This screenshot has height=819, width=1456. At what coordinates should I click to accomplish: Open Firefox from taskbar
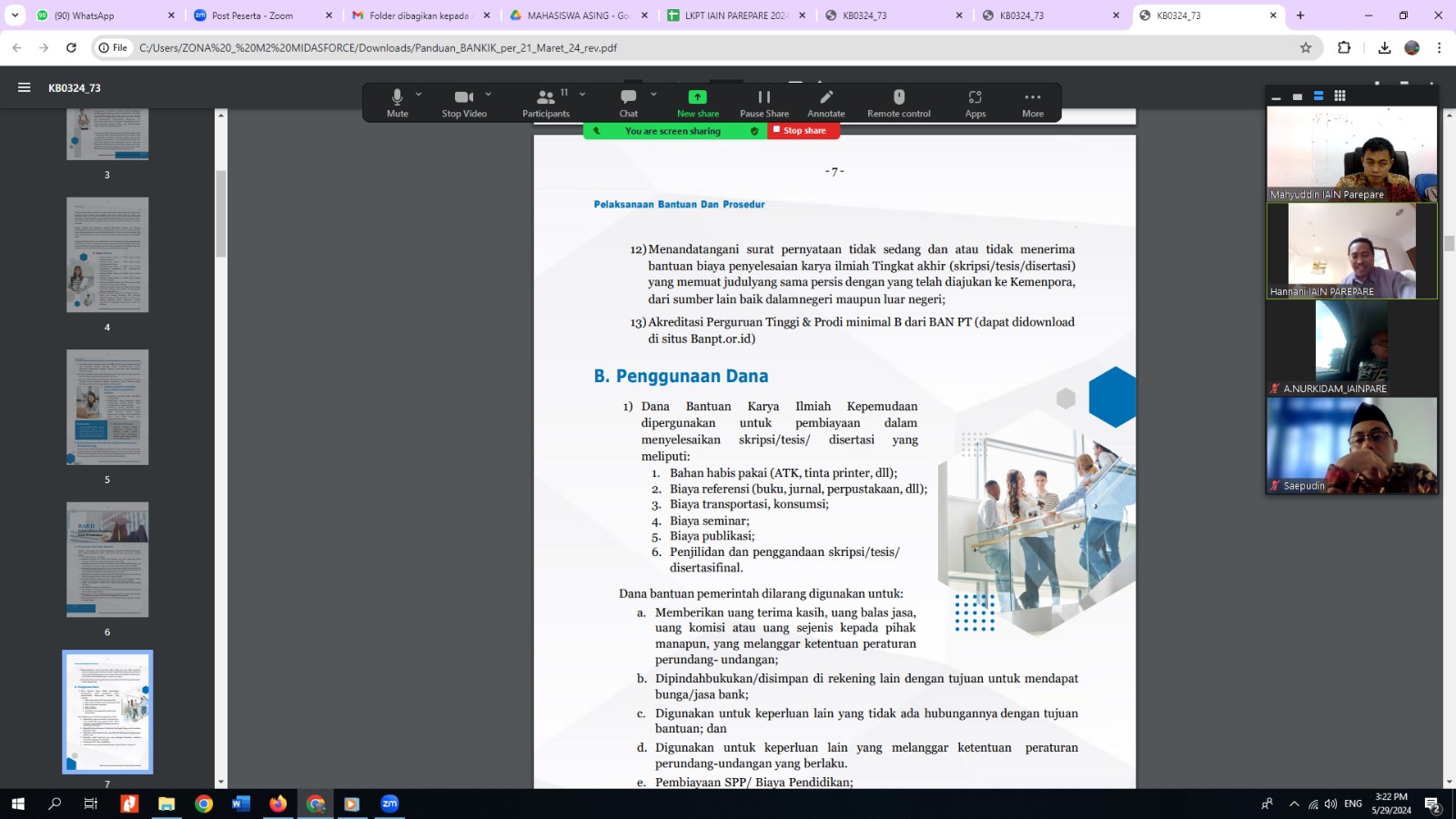pos(278,804)
